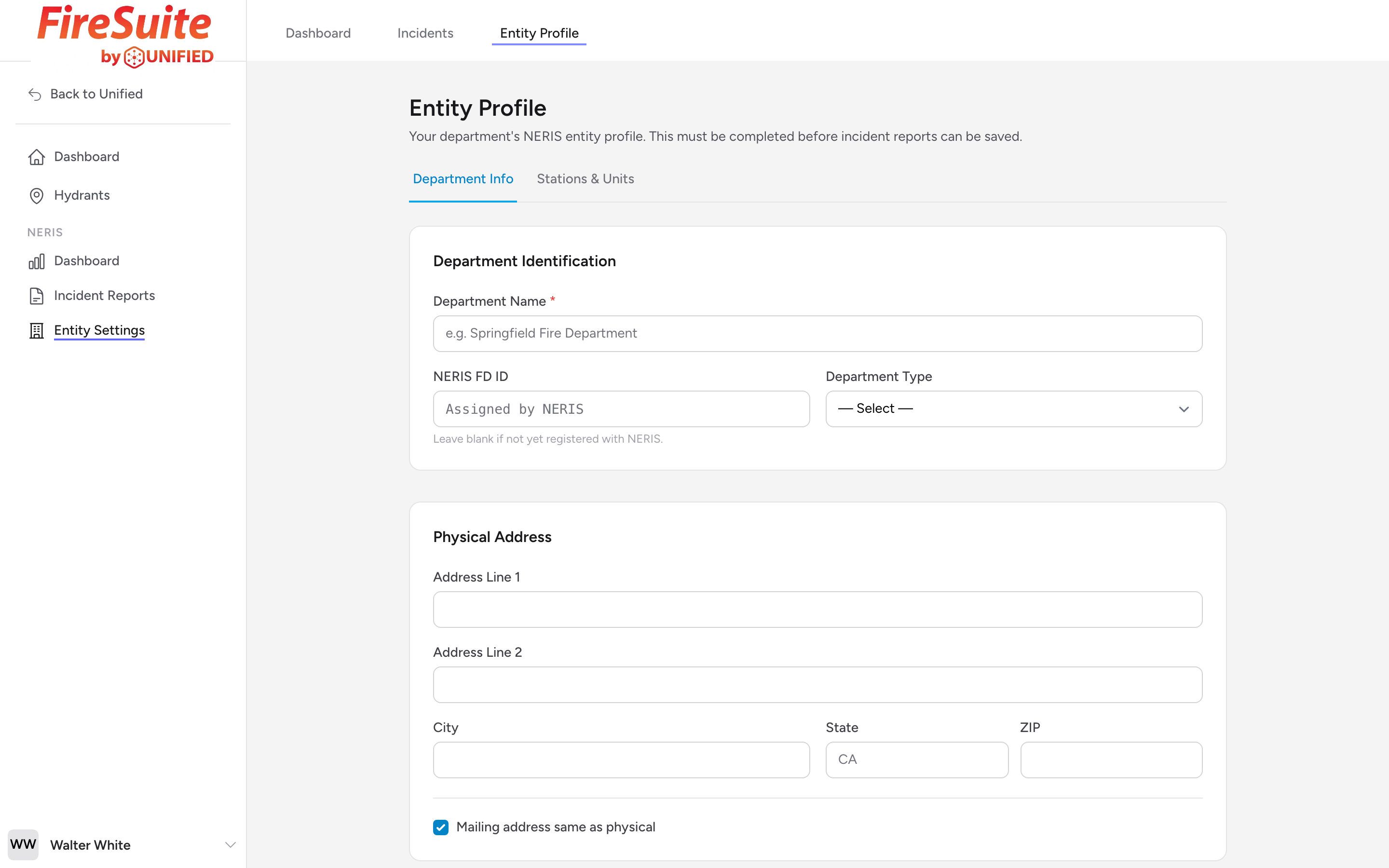
Task: Click the NERIS section label in sidebar
Action: point(45,232)
